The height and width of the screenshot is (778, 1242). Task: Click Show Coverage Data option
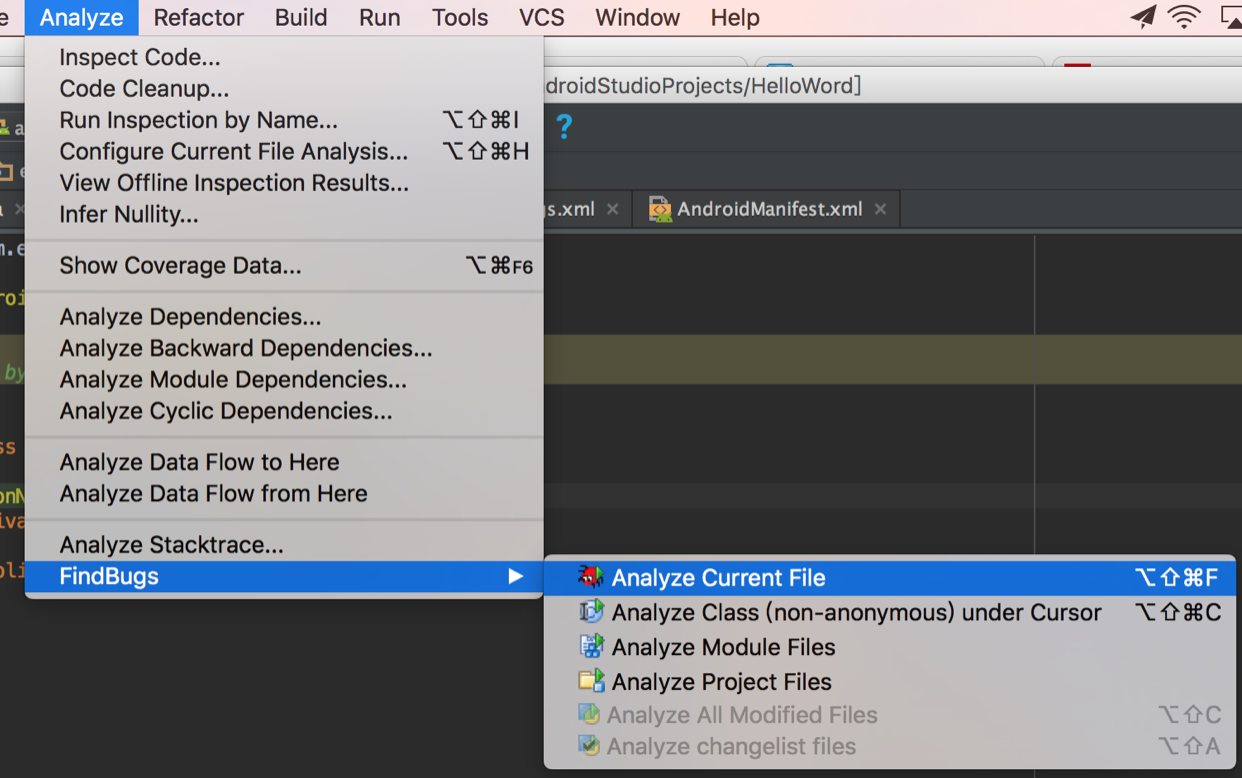180,266
